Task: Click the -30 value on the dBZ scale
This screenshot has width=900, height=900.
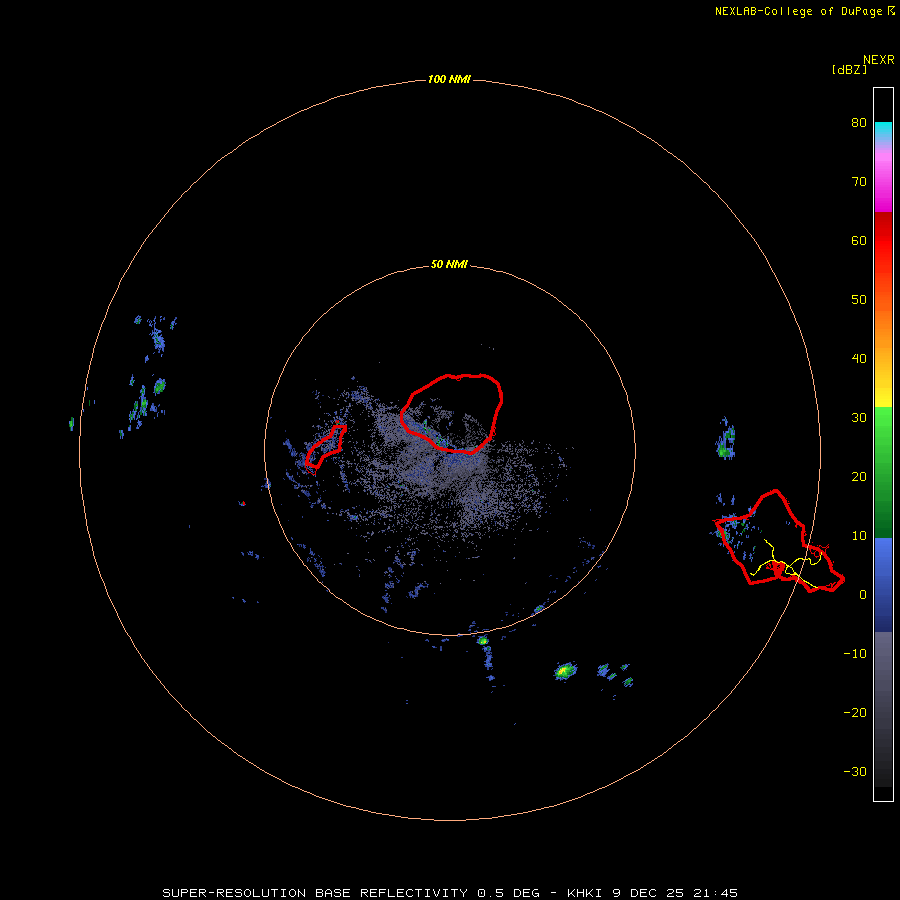Action: (x=855, y=772)
